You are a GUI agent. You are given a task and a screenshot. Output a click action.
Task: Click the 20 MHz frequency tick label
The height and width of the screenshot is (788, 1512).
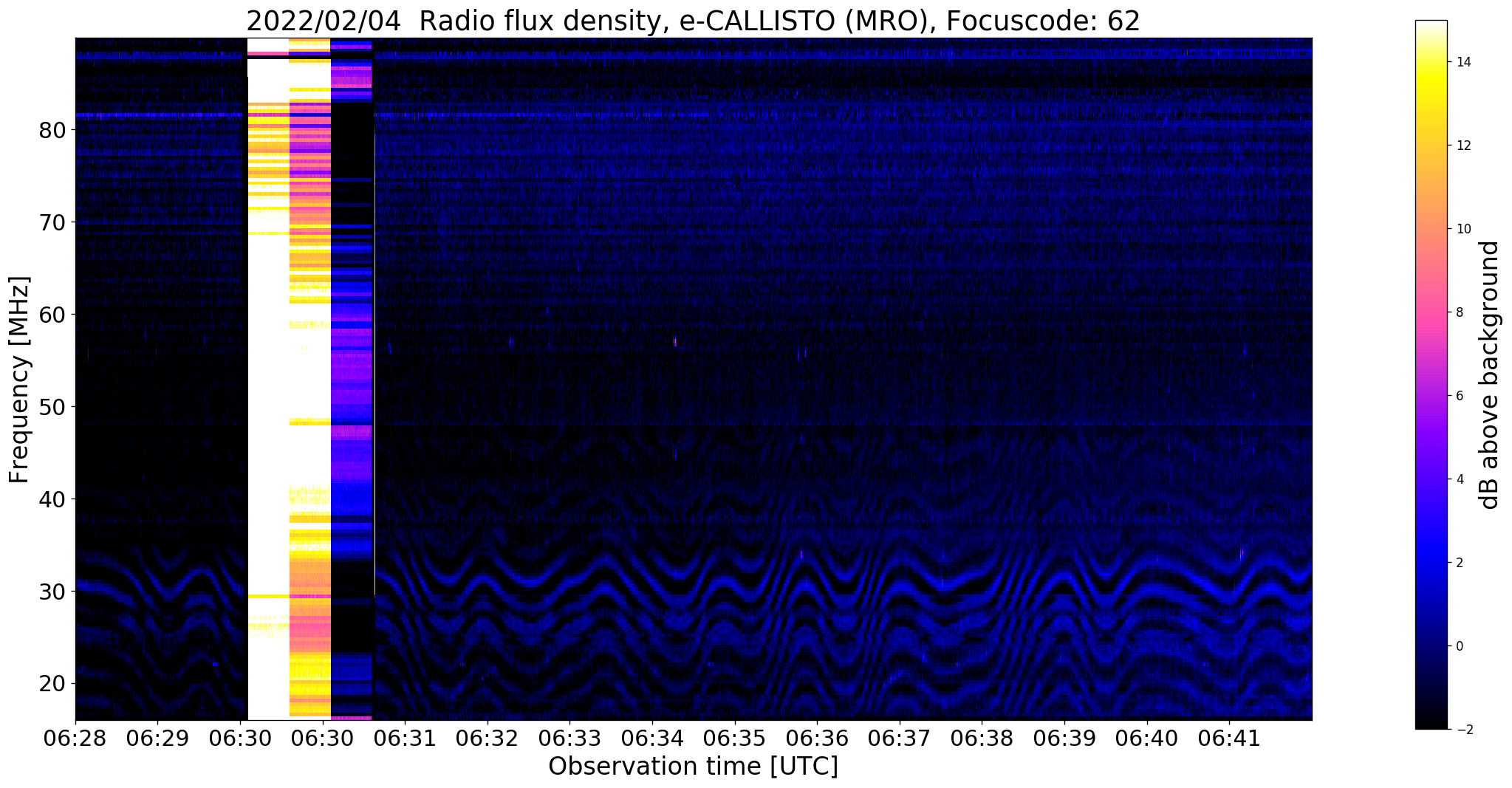pyautogui.click(x=52, y=684)
